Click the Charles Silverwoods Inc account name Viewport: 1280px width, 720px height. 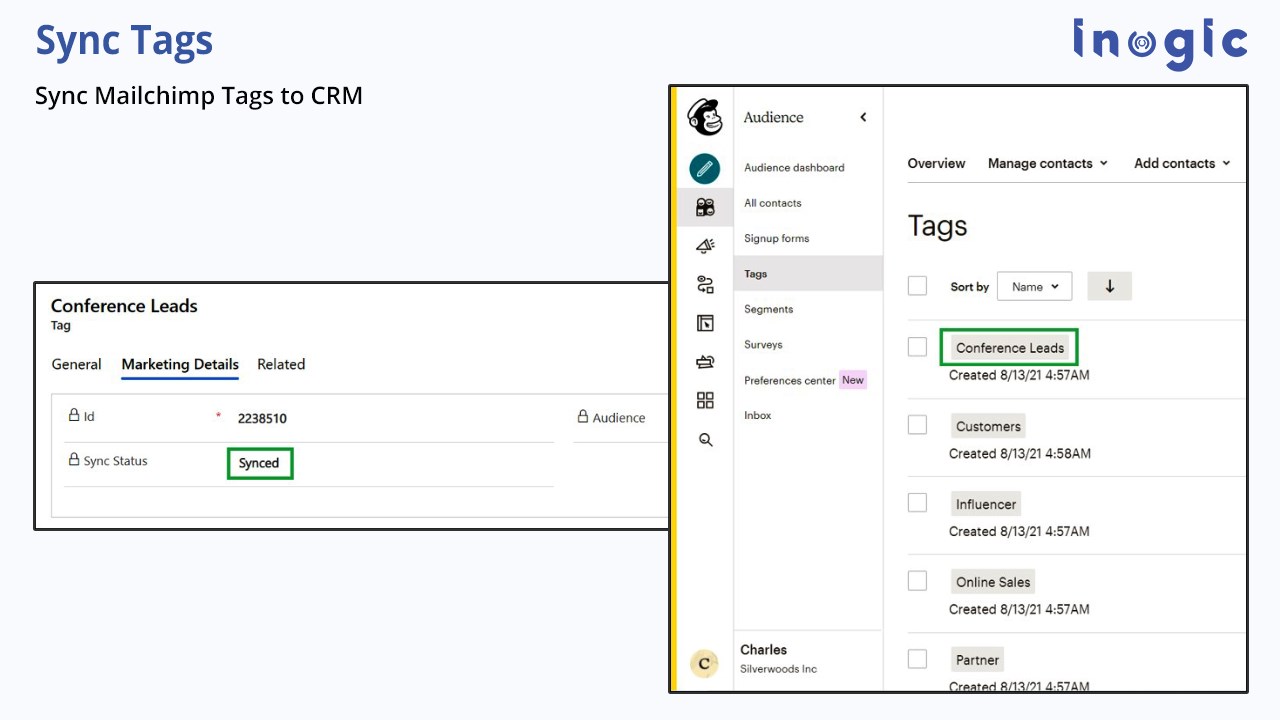778,658
